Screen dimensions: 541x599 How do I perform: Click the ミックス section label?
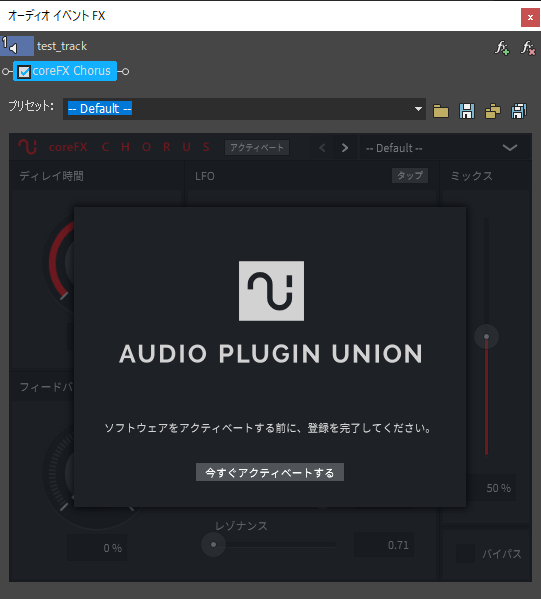[471, 176]
